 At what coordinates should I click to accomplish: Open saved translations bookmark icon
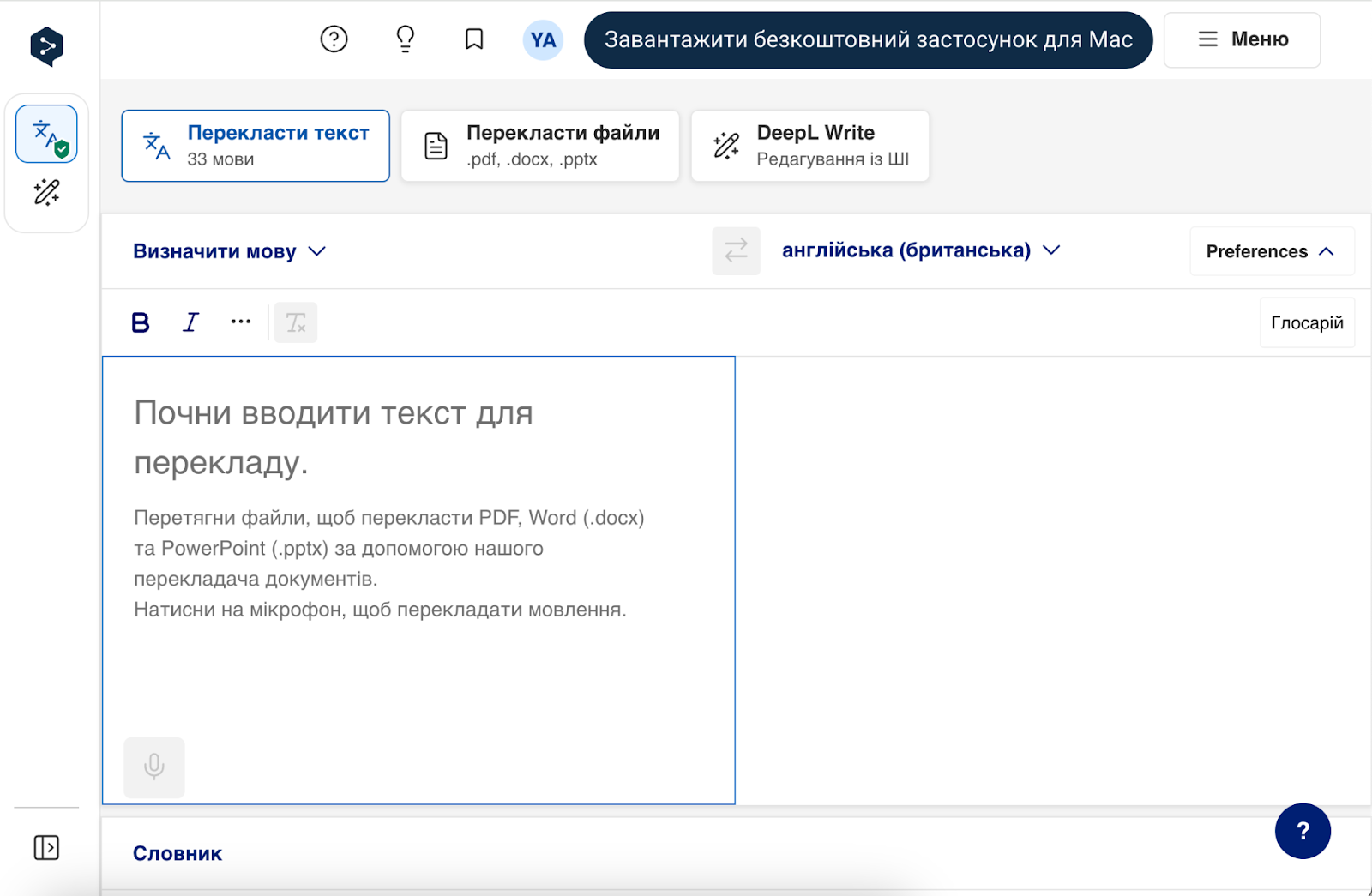click(474, 39)
